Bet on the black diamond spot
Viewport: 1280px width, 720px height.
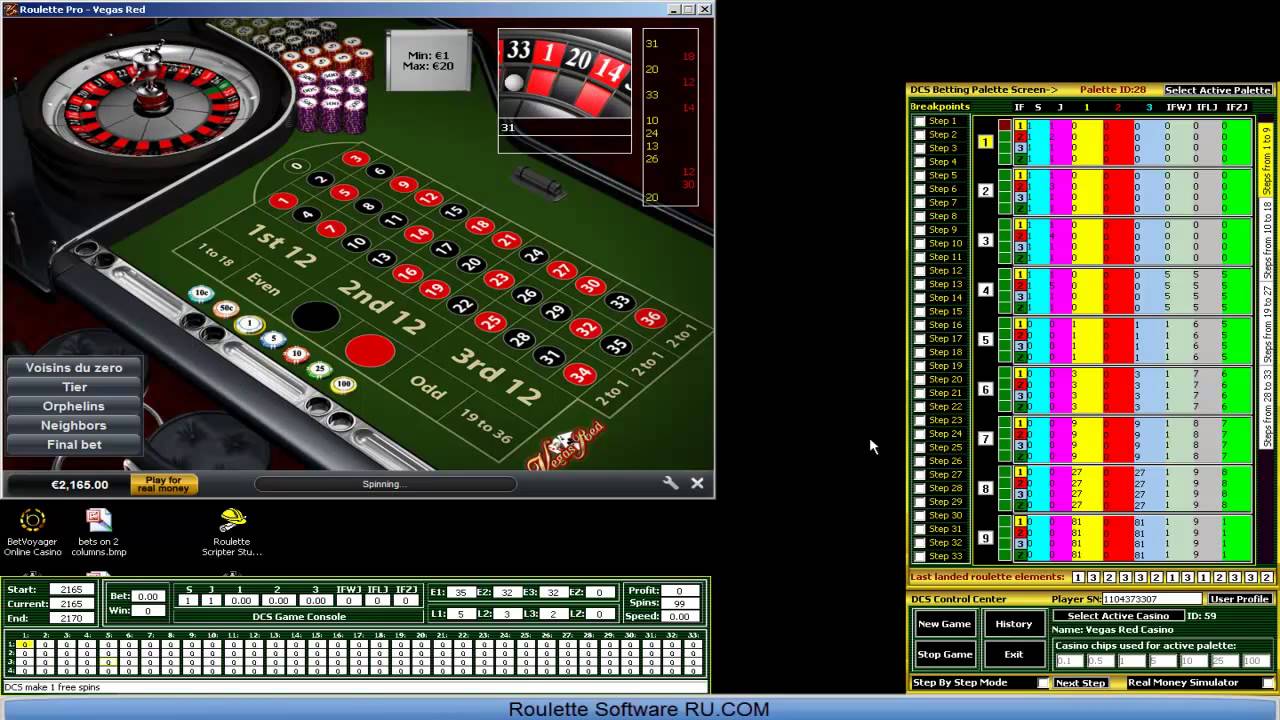[x=316, y=317]
